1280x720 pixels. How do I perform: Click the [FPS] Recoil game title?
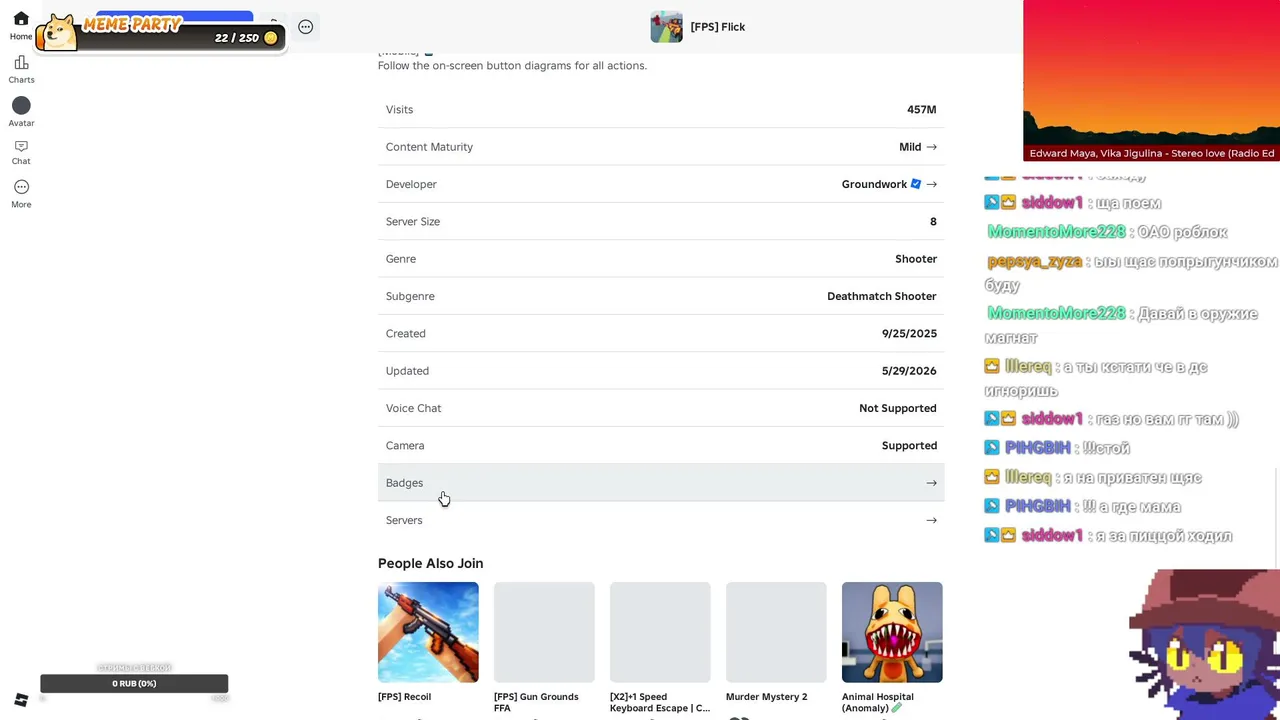[404, 697]
